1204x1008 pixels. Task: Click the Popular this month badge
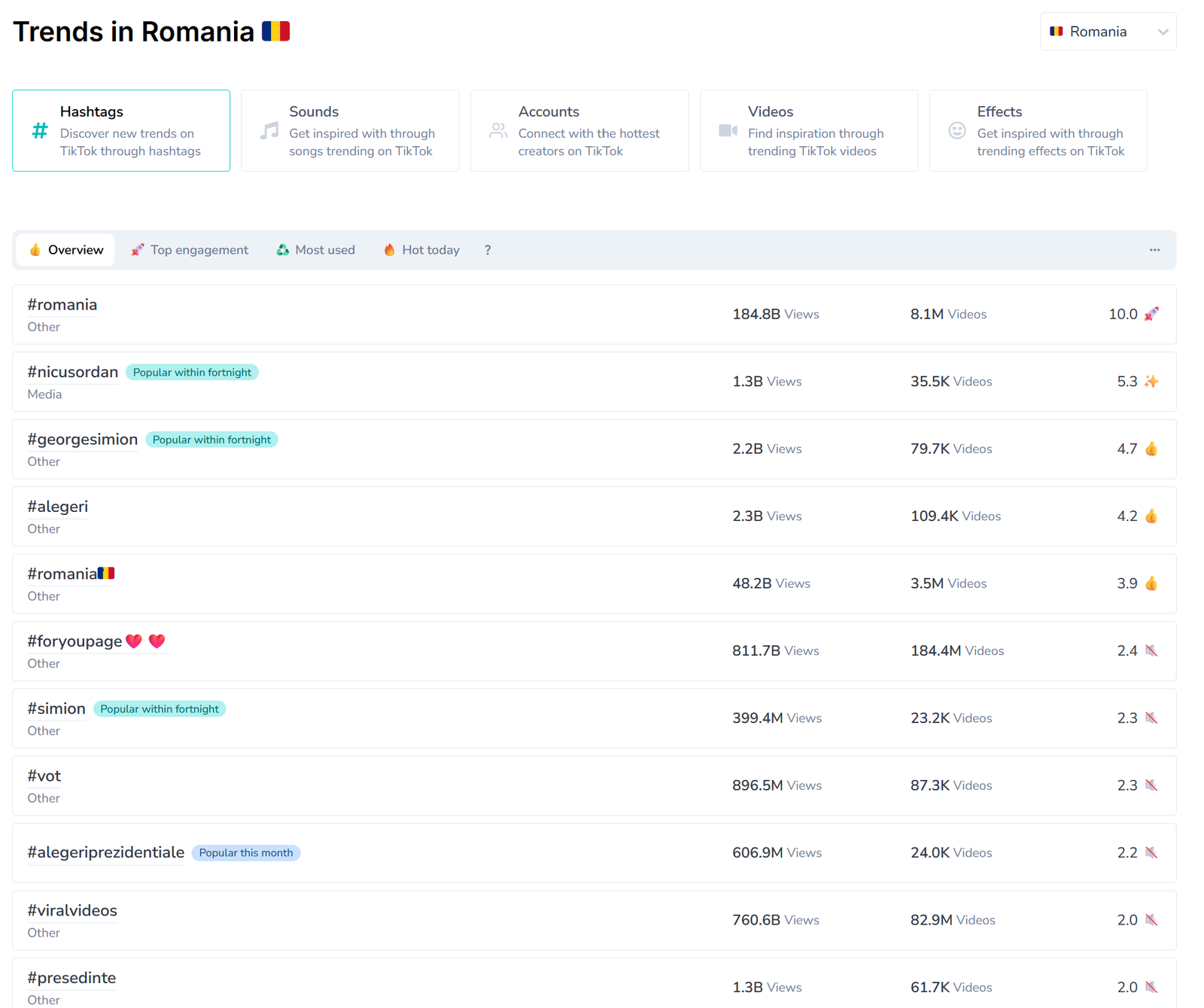[246, 853]
